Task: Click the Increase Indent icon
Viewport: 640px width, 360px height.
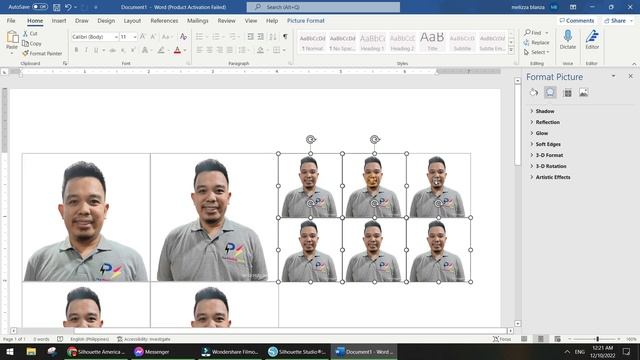Action: (x=261, y=37)
